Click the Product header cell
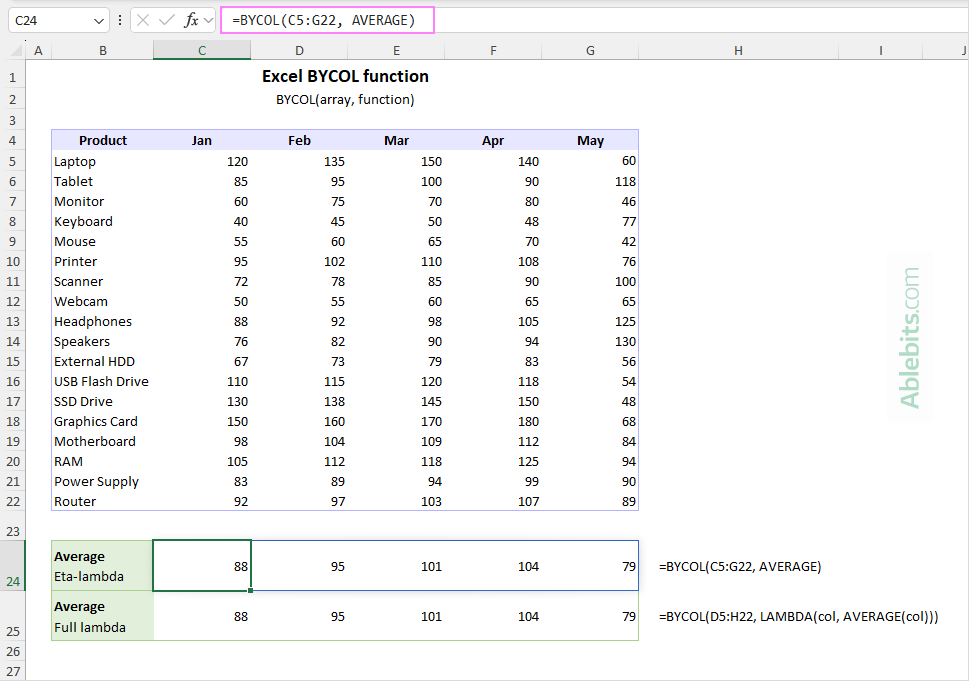Viewport: 969px width, 681px height. [102, 141]
